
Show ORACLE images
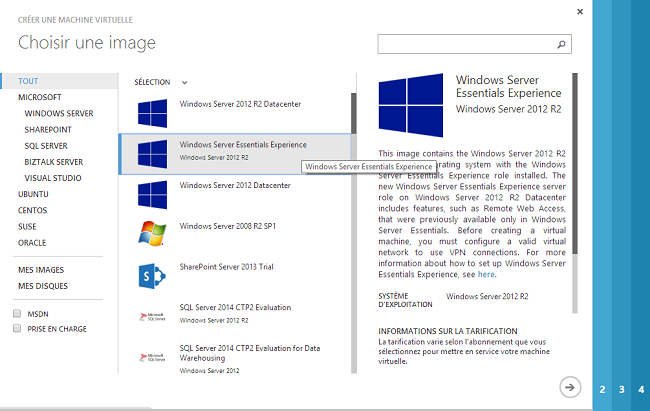coord(32,243)
